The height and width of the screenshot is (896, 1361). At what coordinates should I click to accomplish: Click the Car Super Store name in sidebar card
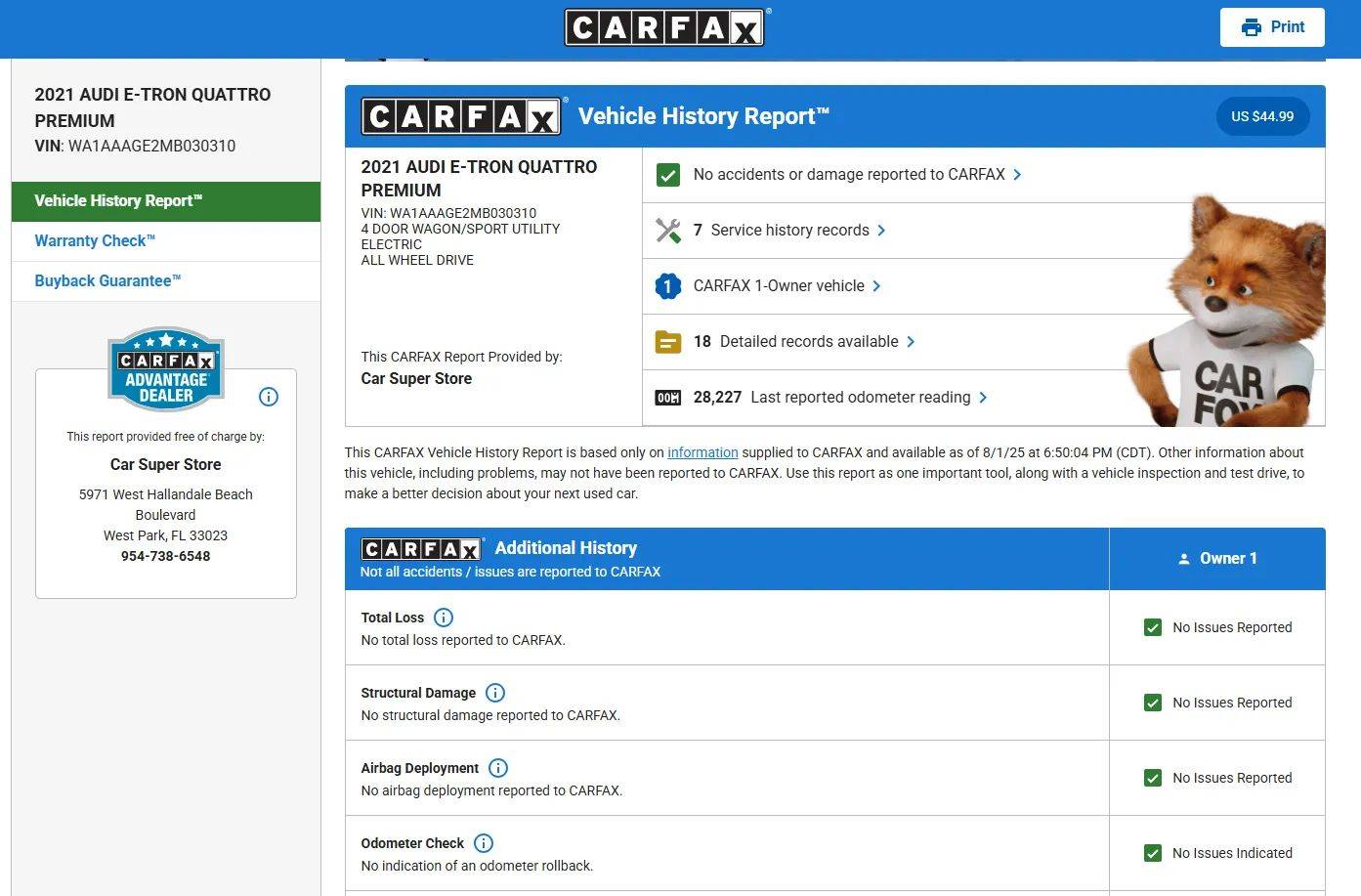coord(166,465)
